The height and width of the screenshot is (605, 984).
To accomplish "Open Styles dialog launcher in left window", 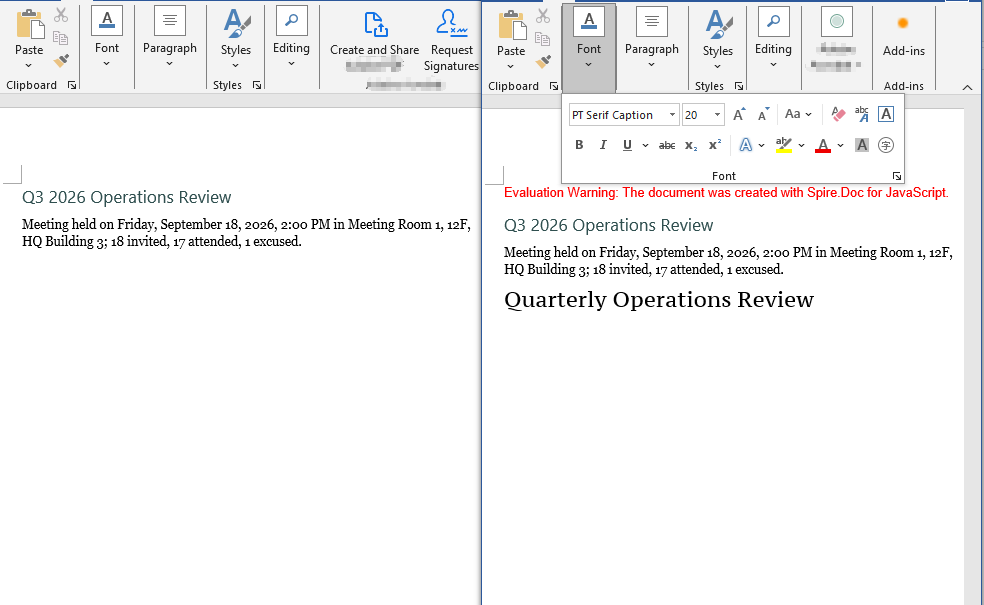I will click(257, 85).
